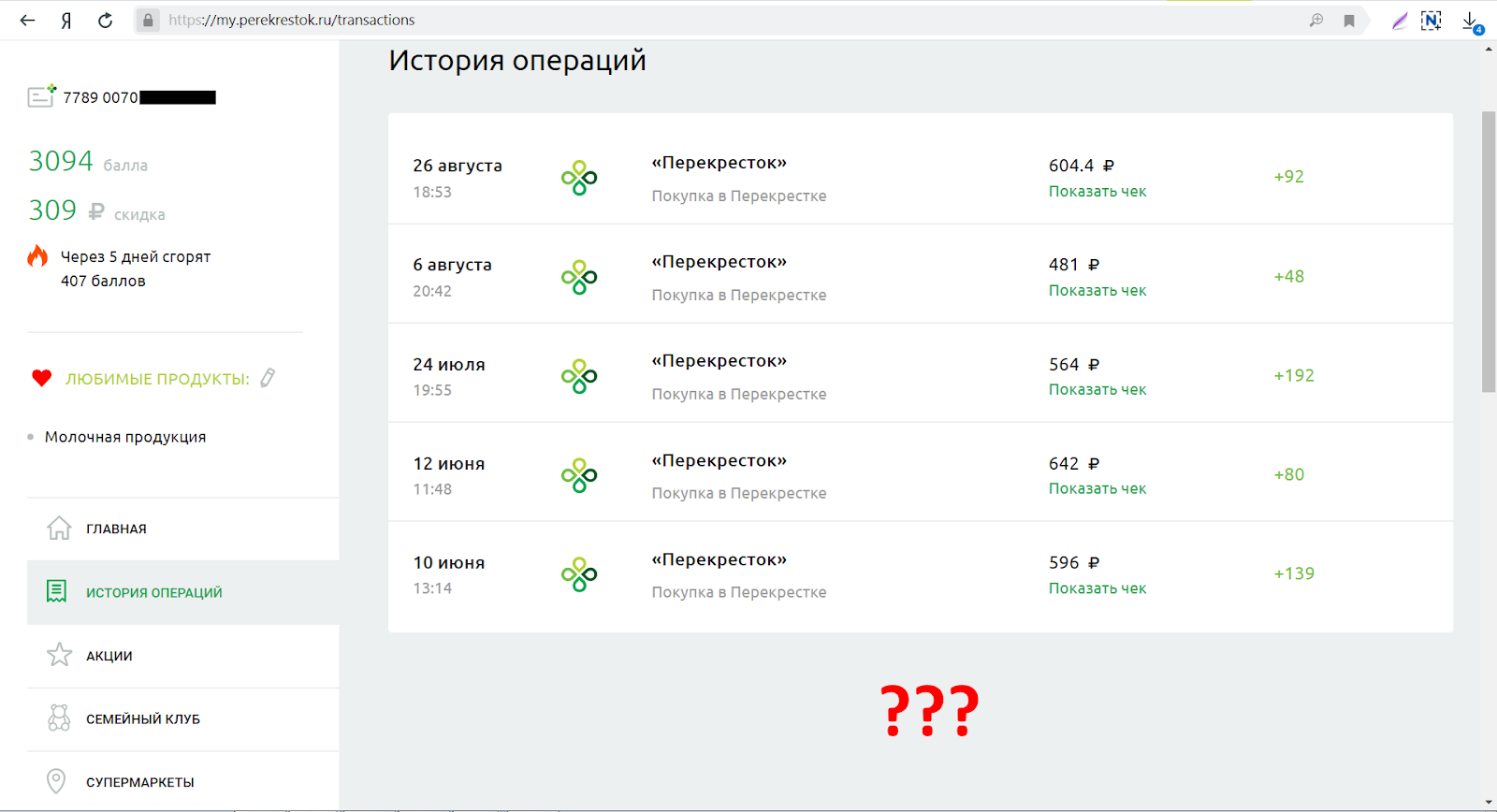Click the +139 points value
Screen dimensions: 1497x812
coord(1294,573)
